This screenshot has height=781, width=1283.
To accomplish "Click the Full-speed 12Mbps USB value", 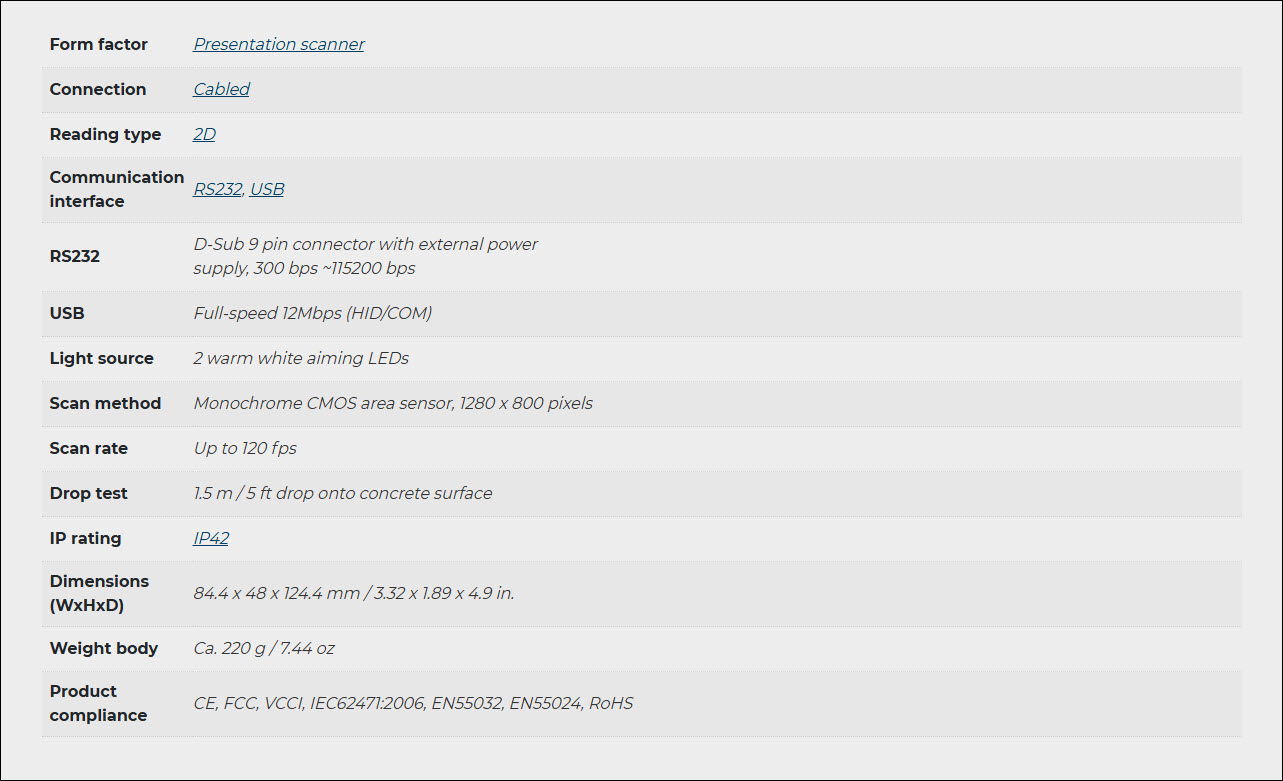I will (x=313, y=313).
